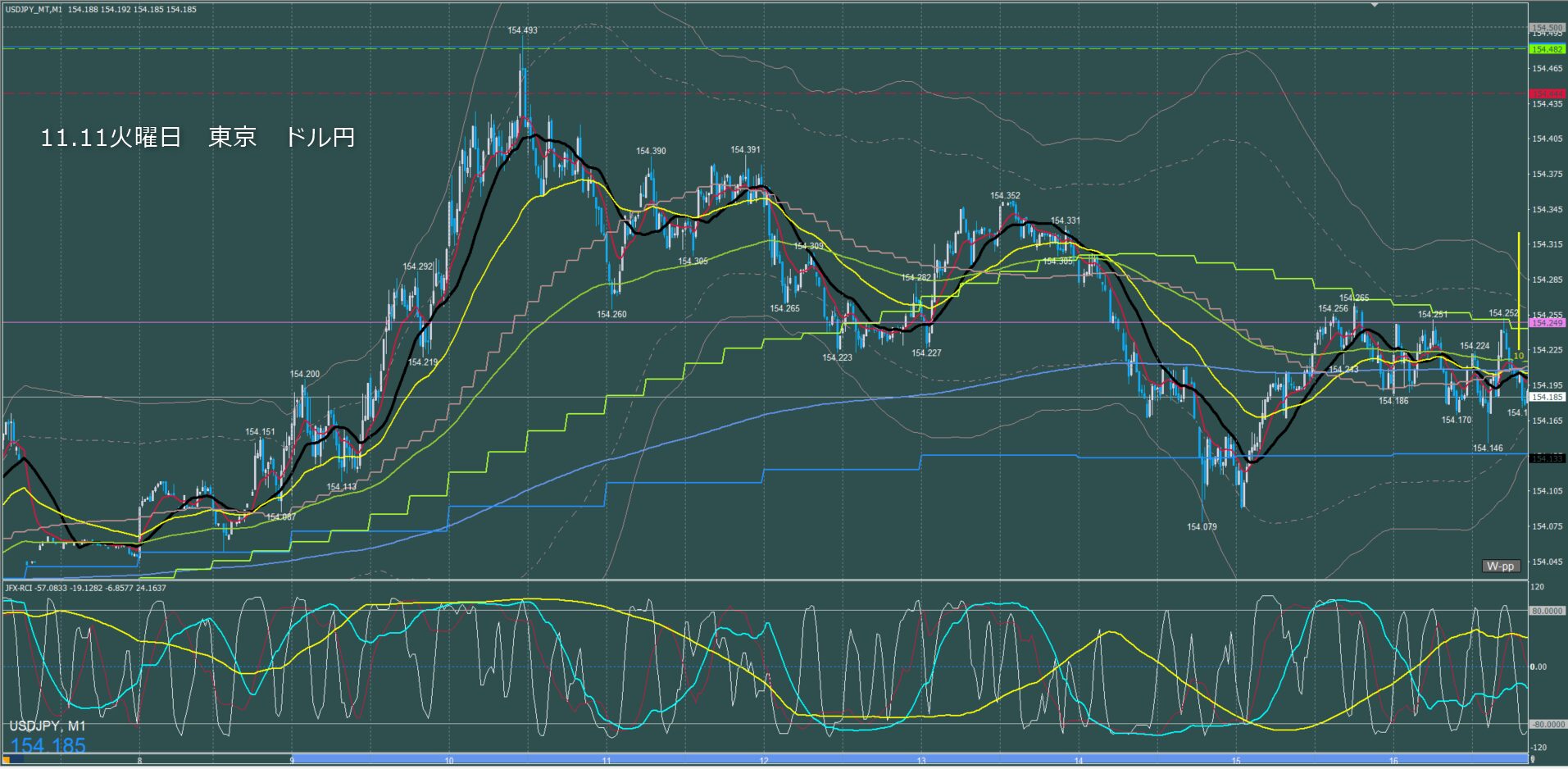
Task: Click hour 15 on the time axis
Action: pos(1235,761)
